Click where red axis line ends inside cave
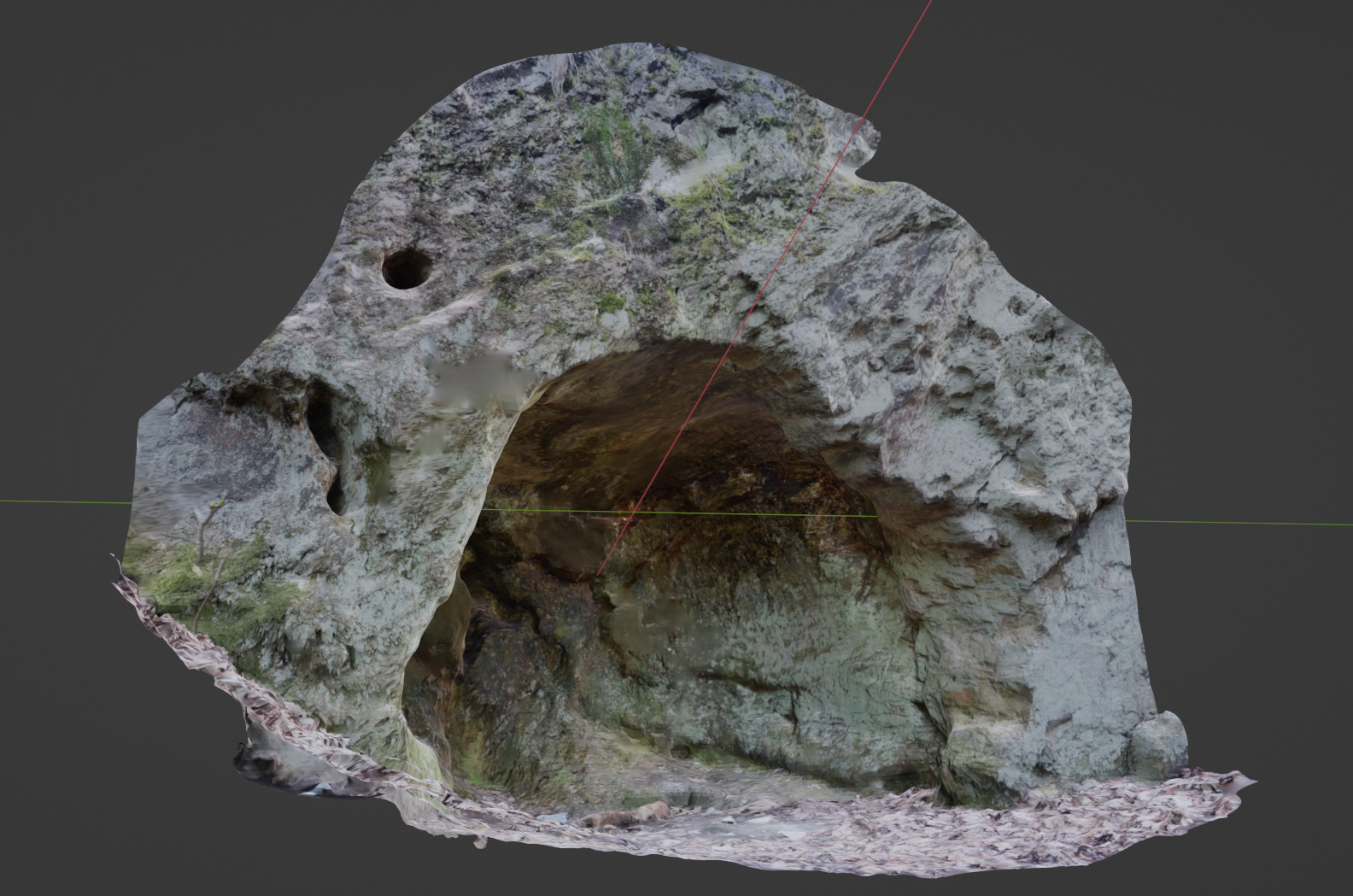Viewport: 1353px width, 896px height. click(599, 577)
